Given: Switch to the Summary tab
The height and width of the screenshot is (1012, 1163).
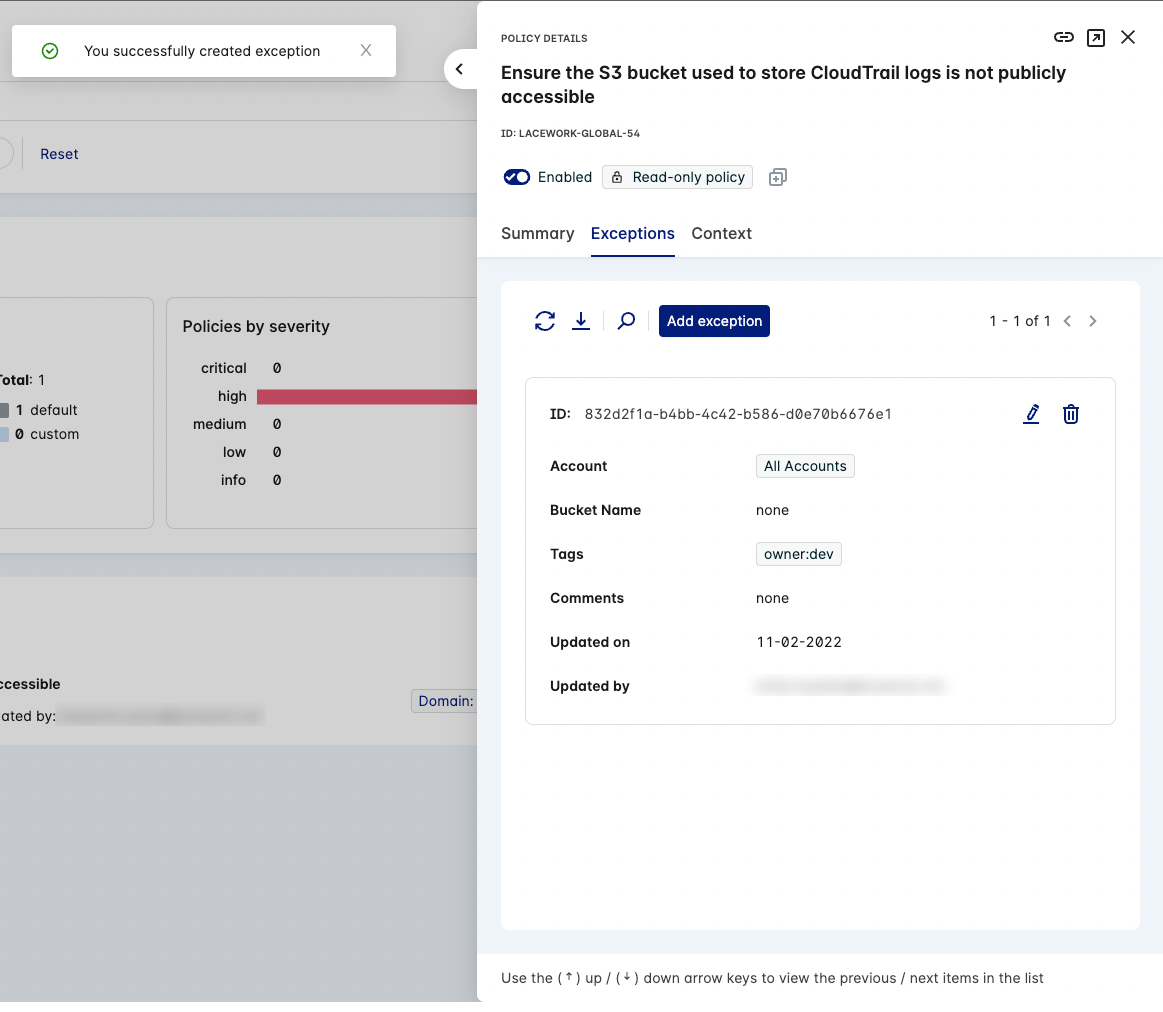Looking at the screenshot, I should [537, 233].
